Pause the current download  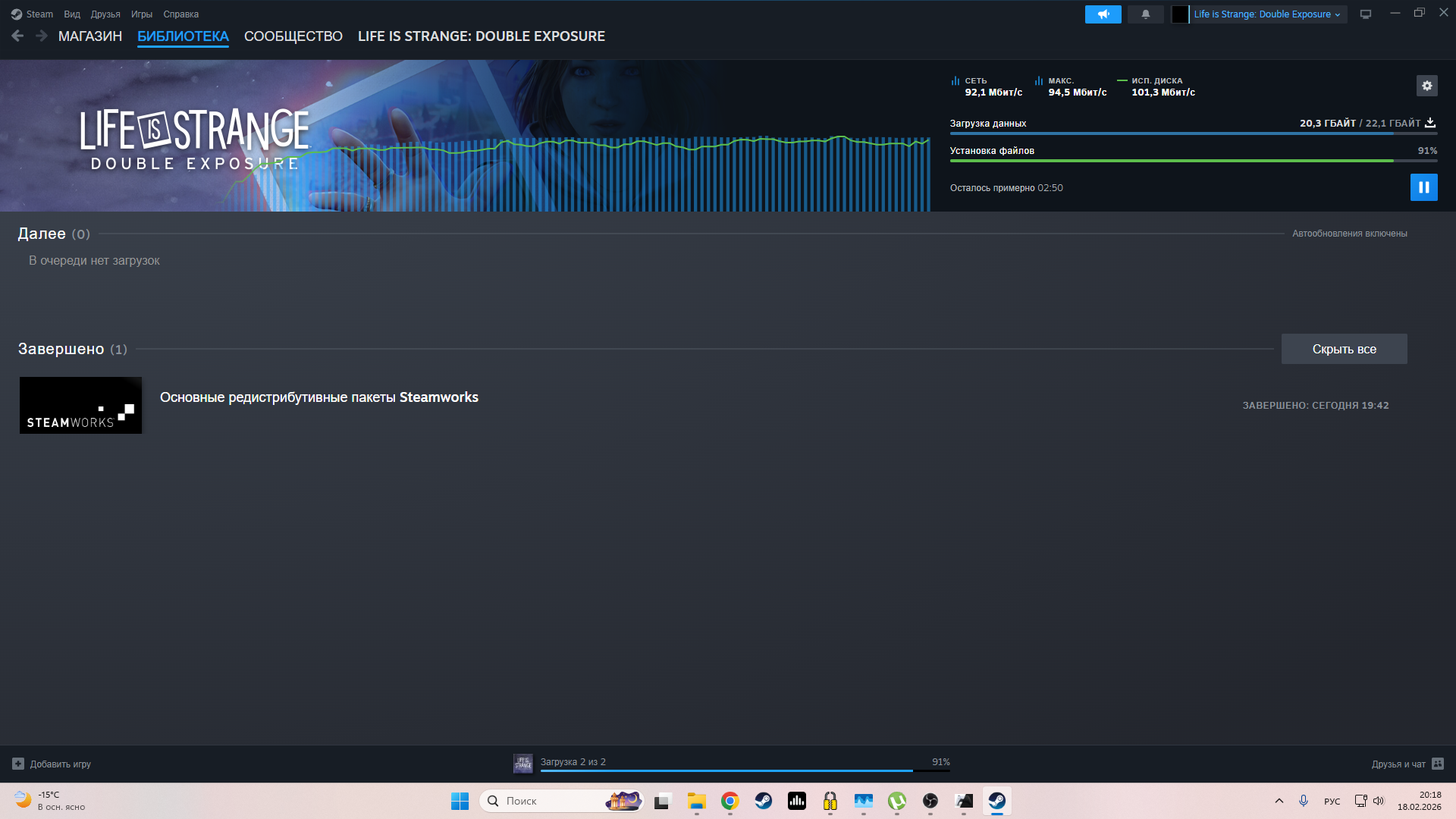(x=1423, y=187)
